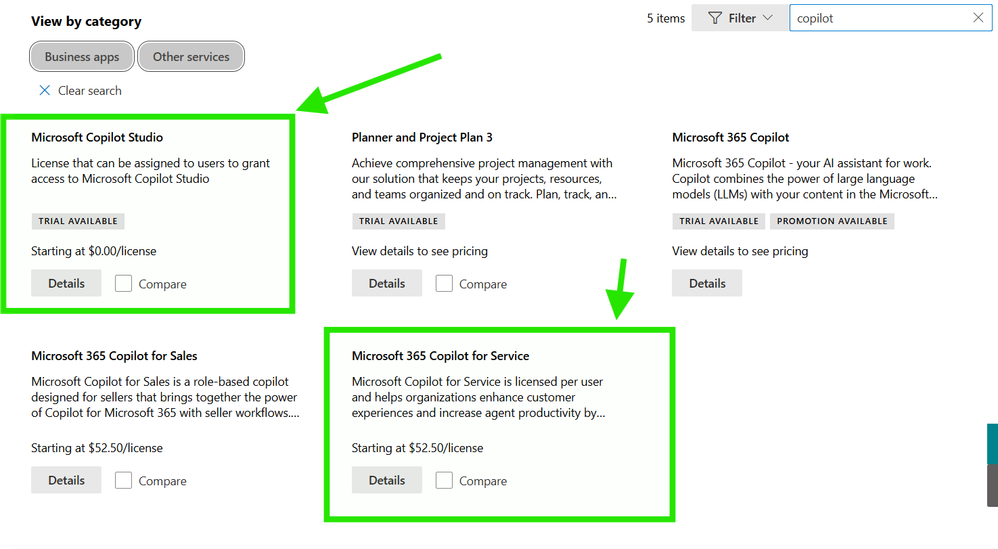Open Details for Microsoft 365 Copilot for Sales
This screenshot has height=549, width=998.
click(66, 480)
